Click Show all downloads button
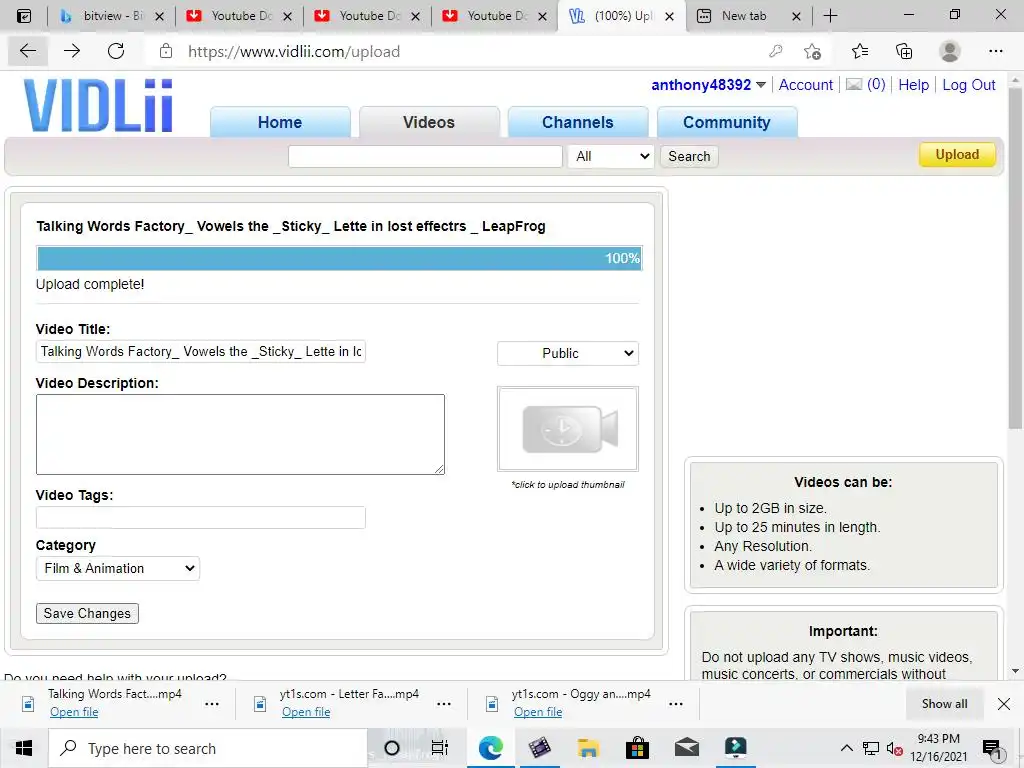This screenshot has width=1024, height=768. tap(944, 703)
